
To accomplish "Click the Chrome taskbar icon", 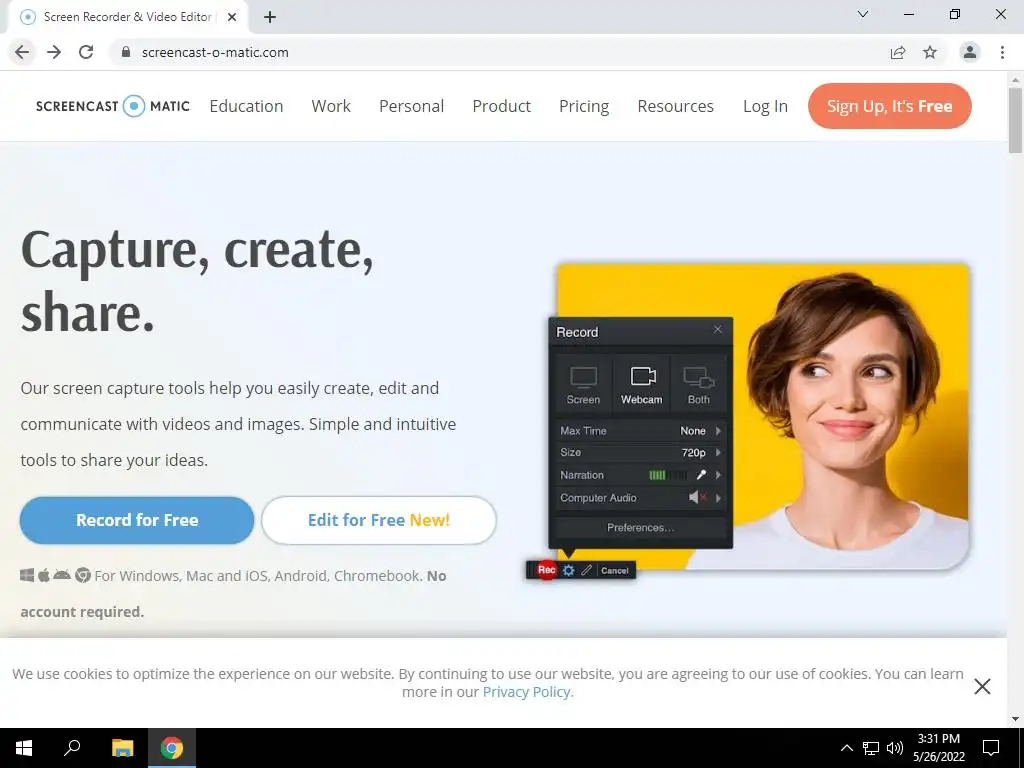I will 172,748.
